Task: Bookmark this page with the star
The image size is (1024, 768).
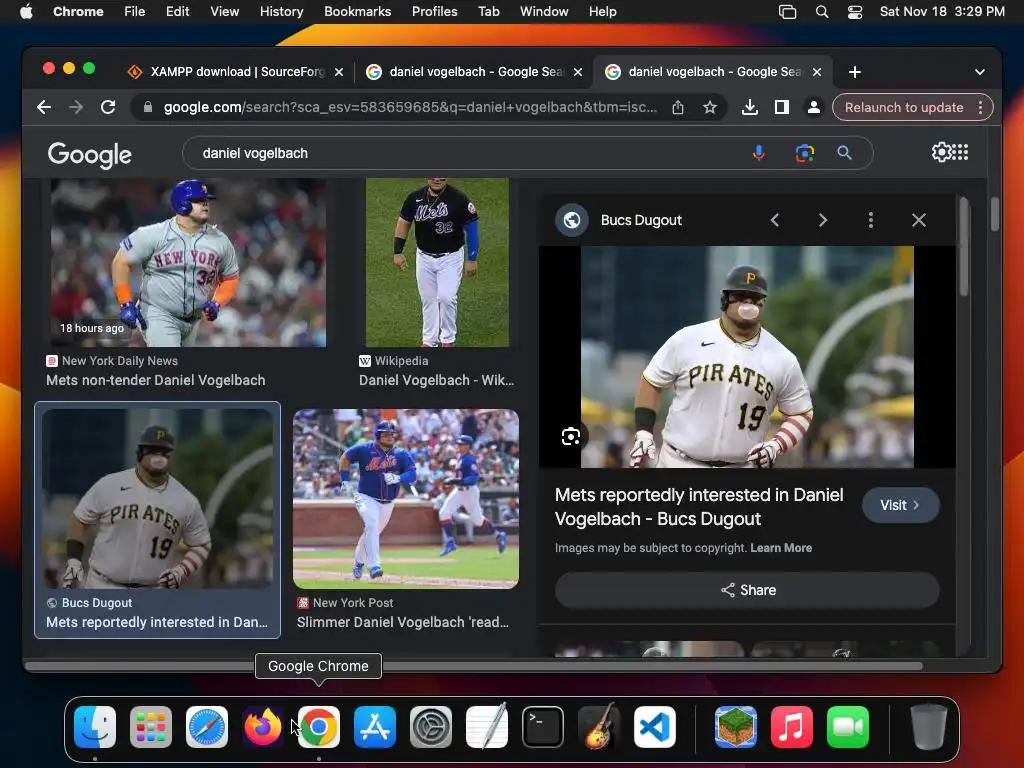Action: click(x=710, y=107)
